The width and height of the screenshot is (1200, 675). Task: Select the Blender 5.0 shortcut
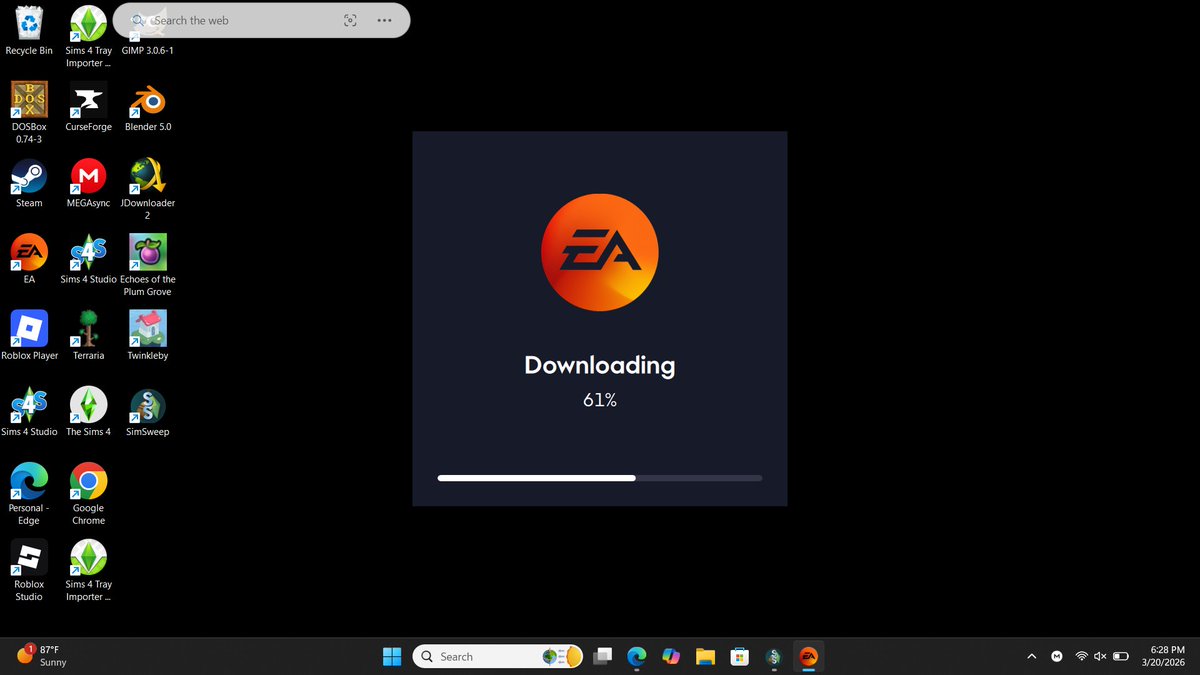[x=148, y=107]
